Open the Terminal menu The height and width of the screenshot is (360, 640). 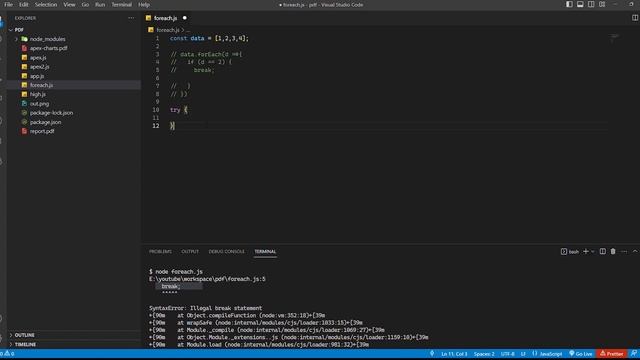(x=122, y=4)
